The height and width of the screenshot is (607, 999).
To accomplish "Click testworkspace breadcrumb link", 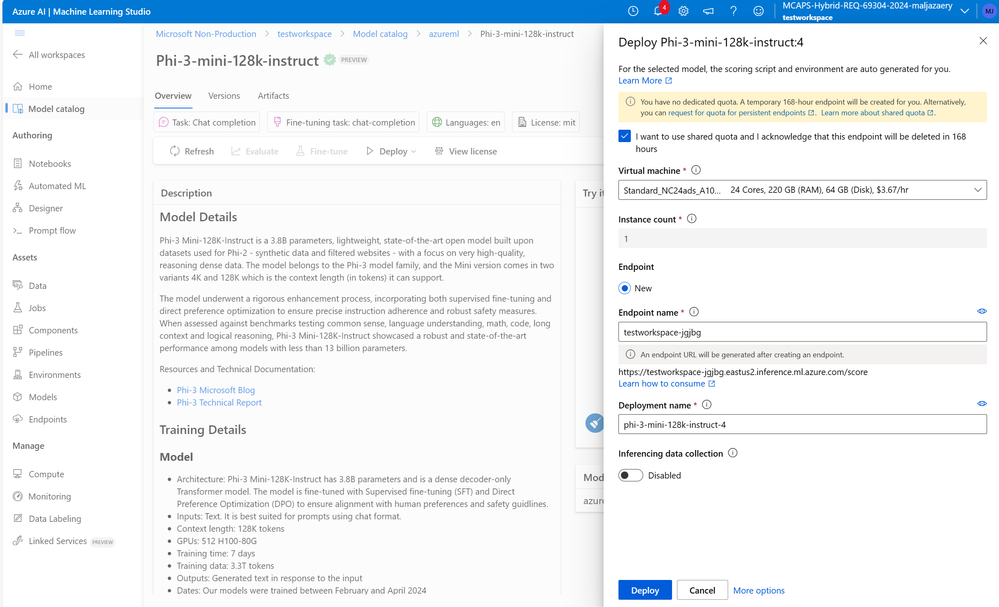I will (304, 34).
